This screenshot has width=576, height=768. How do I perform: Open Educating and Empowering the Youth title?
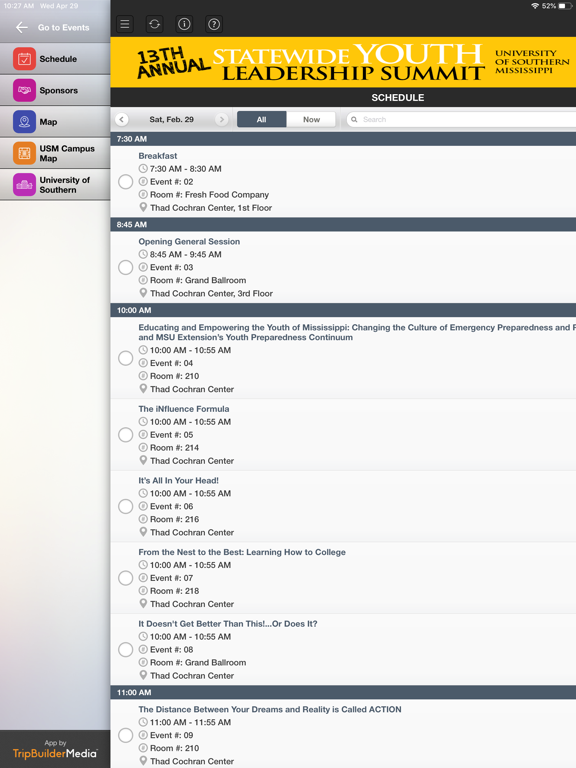[357, 332]
